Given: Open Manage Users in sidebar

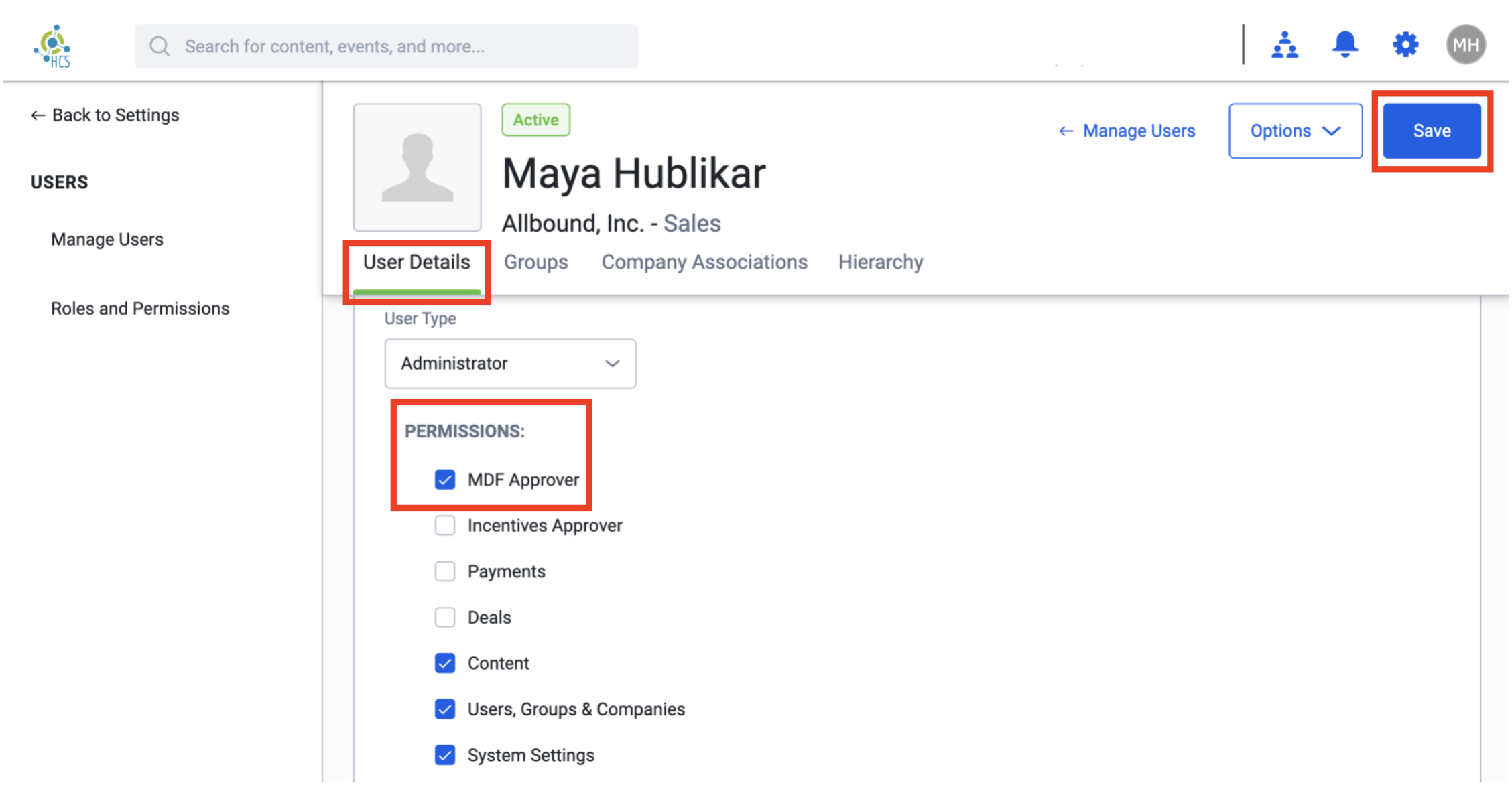Looking at the screenshot, I should (107, 240).
